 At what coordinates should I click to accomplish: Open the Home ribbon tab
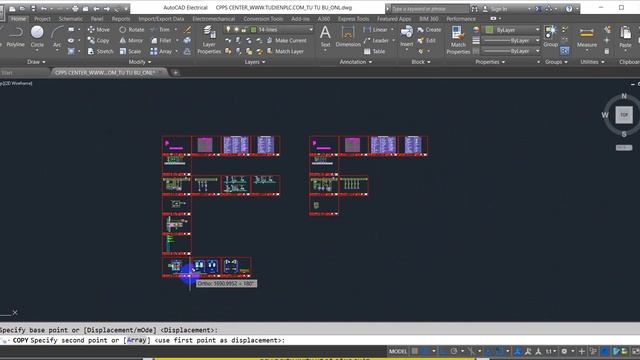coord(18,19)
